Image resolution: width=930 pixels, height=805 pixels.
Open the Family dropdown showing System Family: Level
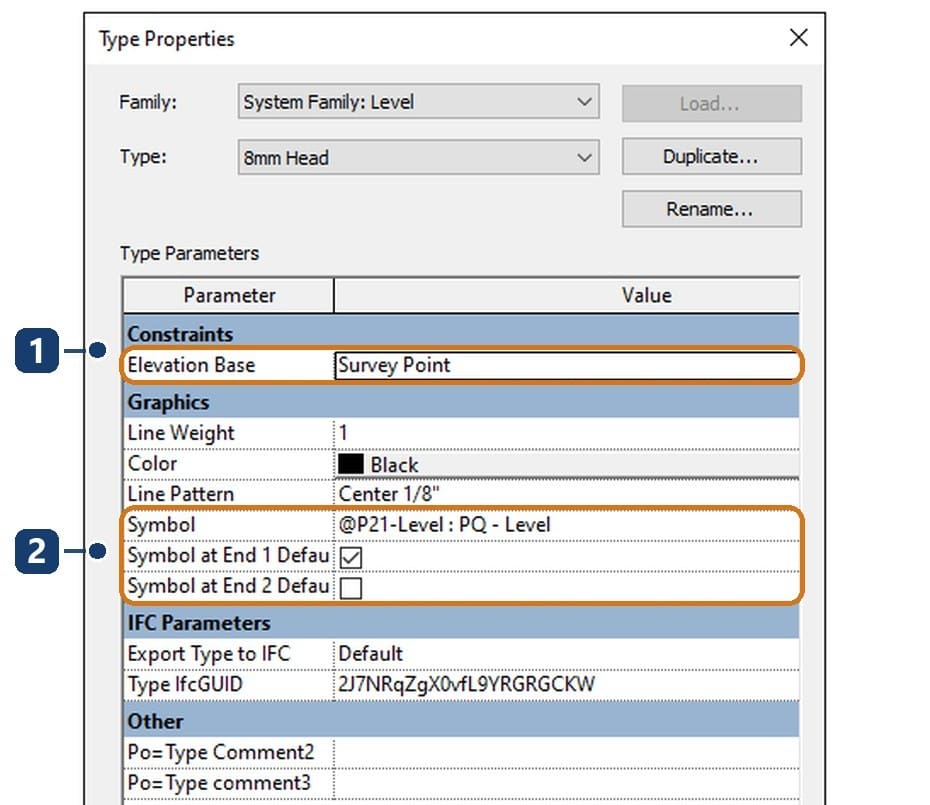[418, 101]
